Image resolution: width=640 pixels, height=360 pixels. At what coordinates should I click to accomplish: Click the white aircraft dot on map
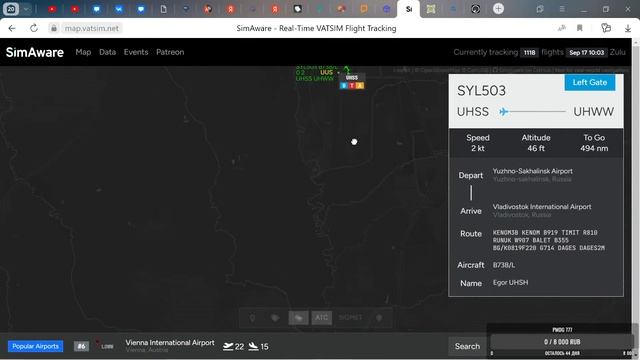tap(354, 142)
